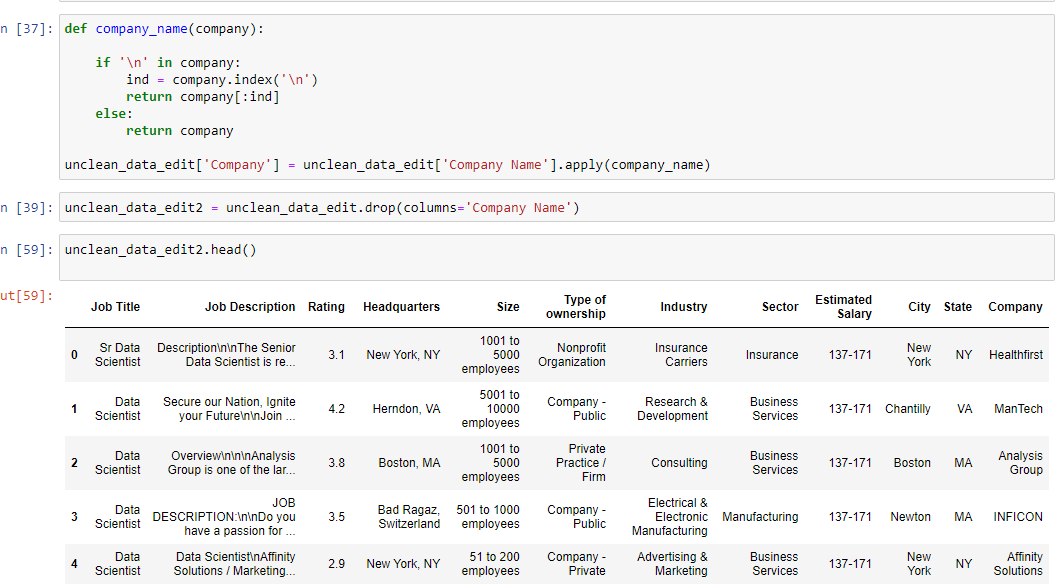Image resolution: width=1060 pixels, height=587 pixels.
Task: Click the Estimated Salary column header
Action: tap(844, 306)
